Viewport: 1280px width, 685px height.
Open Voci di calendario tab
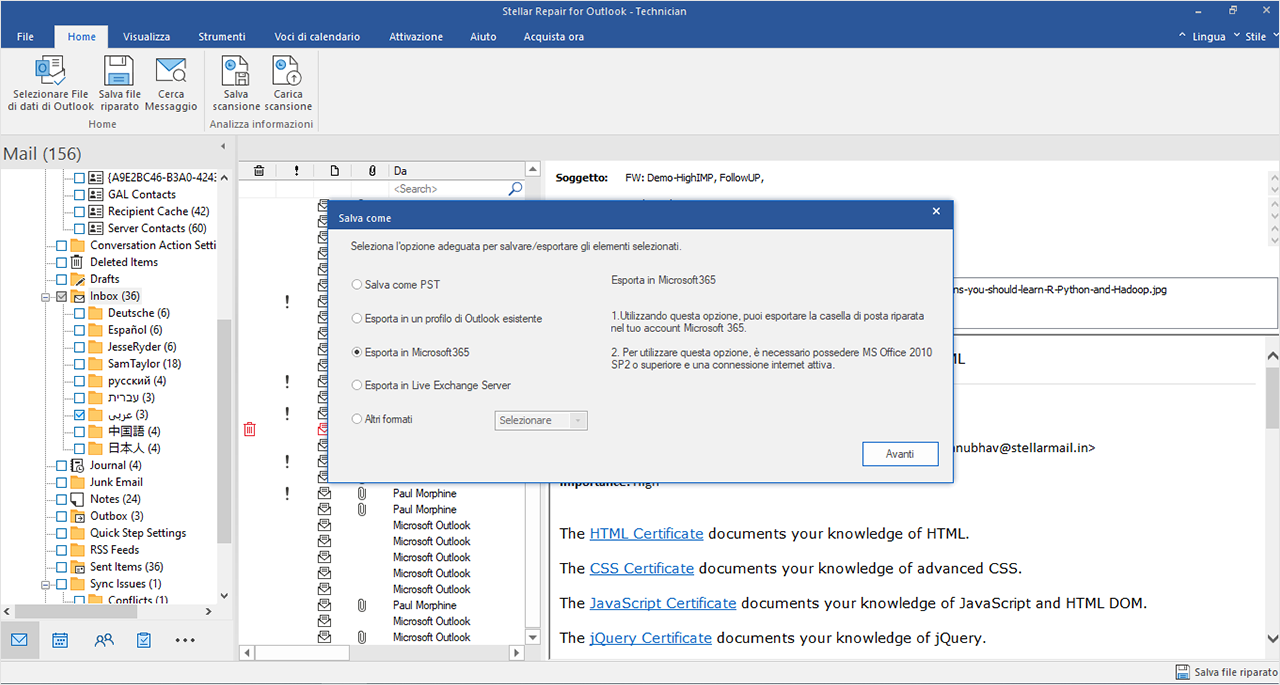[317, 36]
